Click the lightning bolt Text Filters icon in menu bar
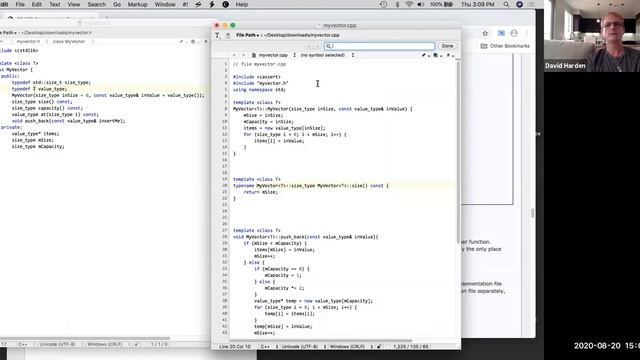 tap(212, 4)
